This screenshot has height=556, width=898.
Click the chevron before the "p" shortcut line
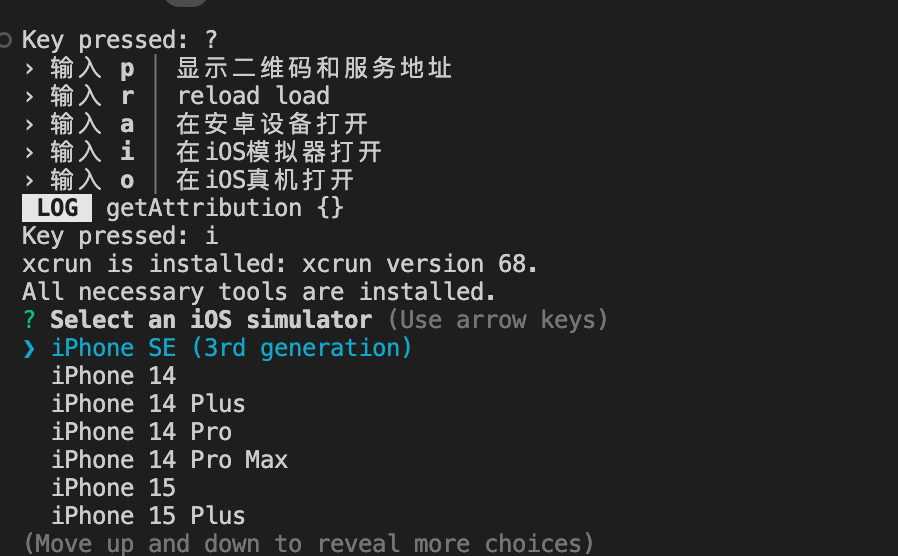coord(30,68)
